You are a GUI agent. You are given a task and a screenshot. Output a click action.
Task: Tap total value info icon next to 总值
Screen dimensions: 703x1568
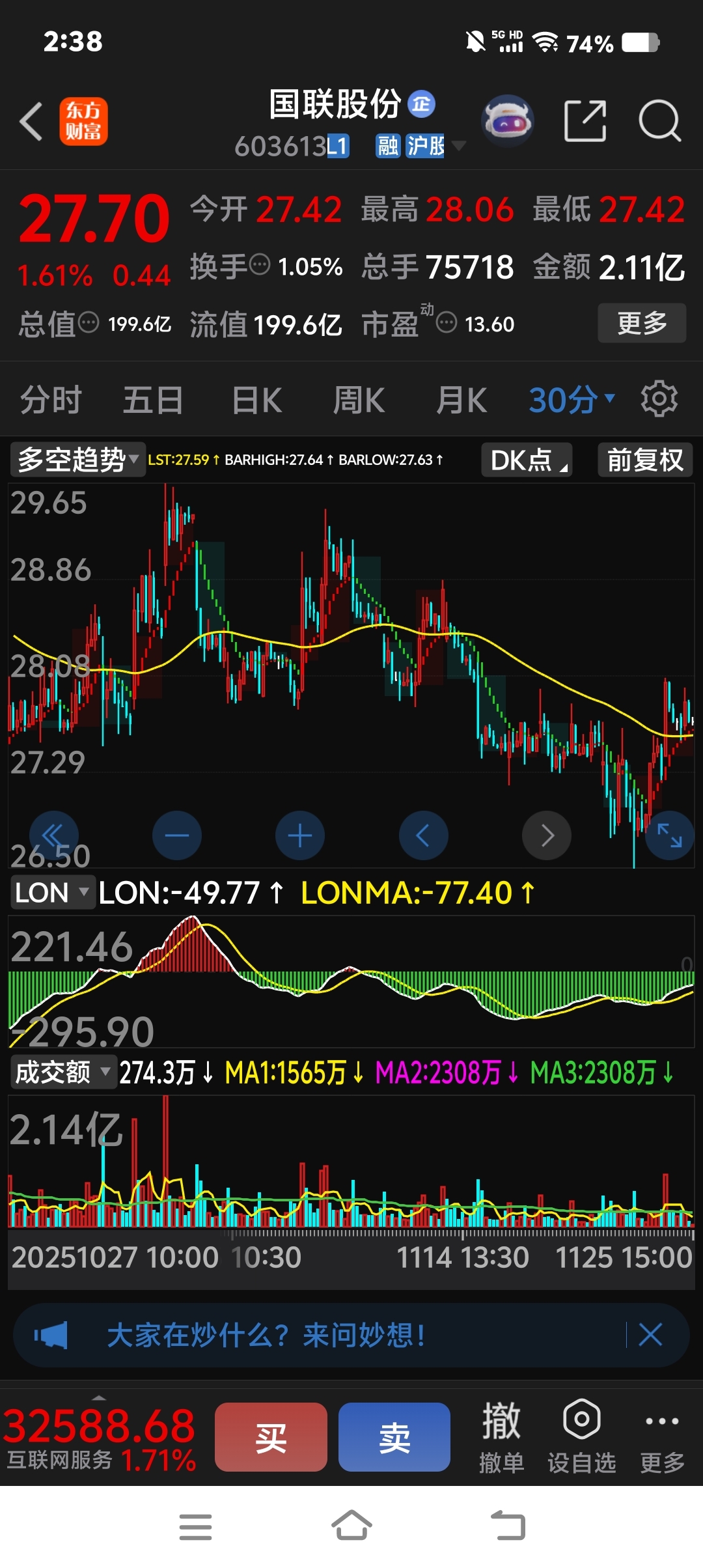pyautogui.click(x=89, y=322)
